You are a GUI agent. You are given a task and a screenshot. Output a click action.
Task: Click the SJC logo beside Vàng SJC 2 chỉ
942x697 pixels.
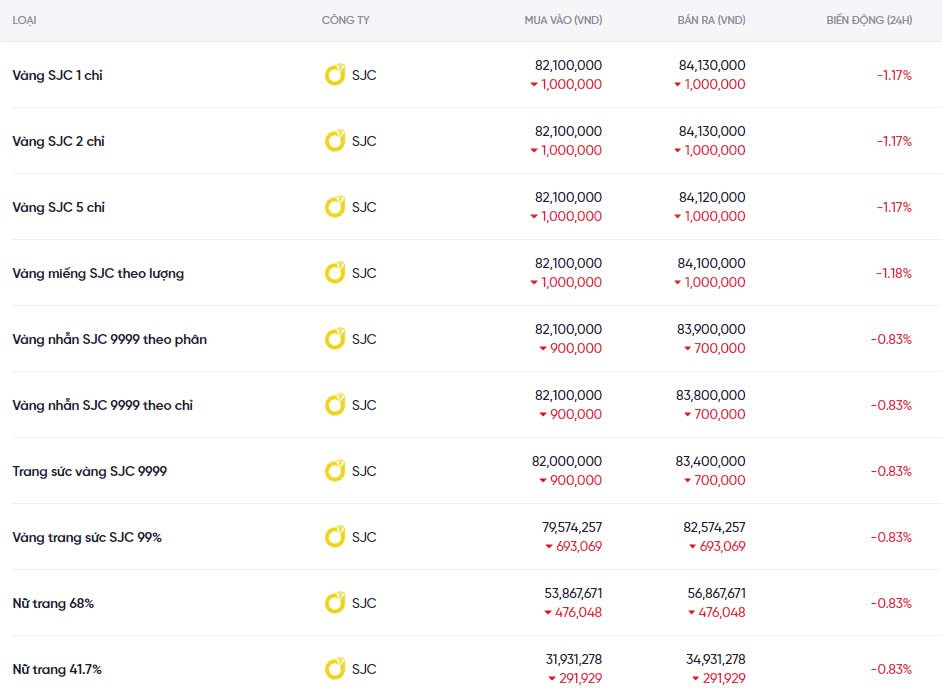pos(335,141)
